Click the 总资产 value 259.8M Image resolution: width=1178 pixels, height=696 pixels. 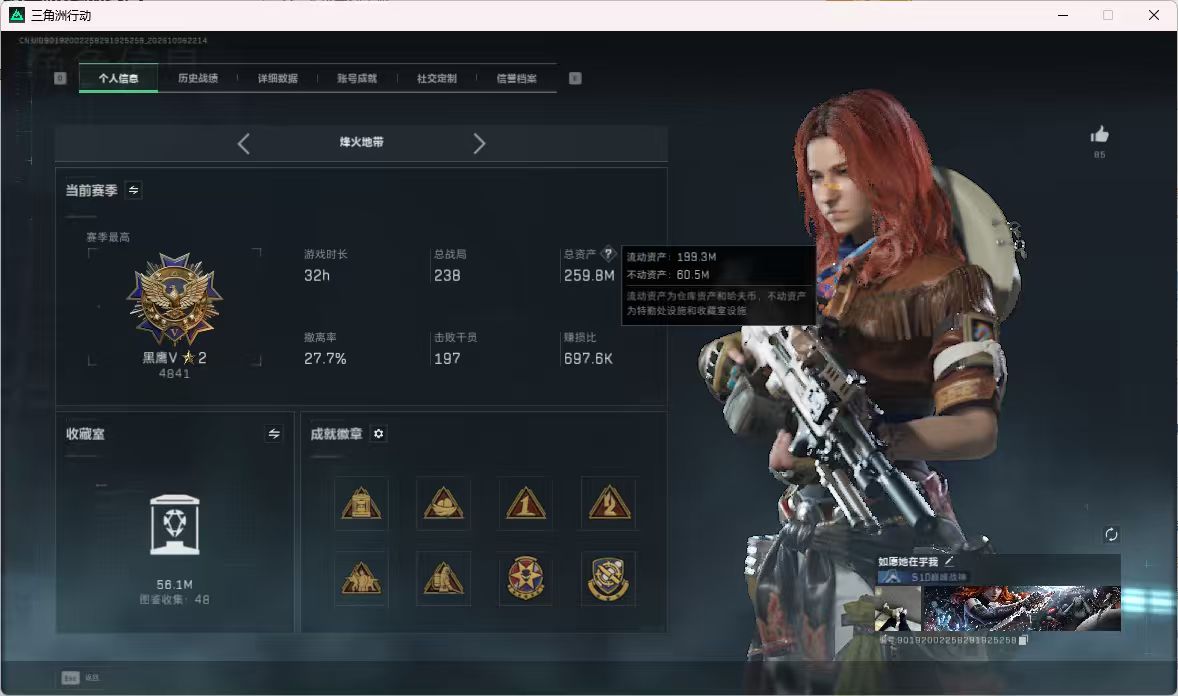(x=589, y=276)
